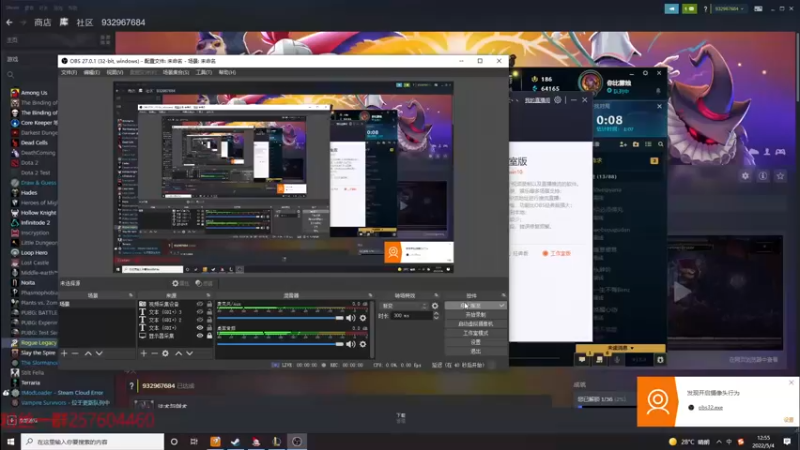The height and width of the screenshot is (450, 800).
Task: Toggle lock on 视频采集设备 source
Action: [209, 304]
